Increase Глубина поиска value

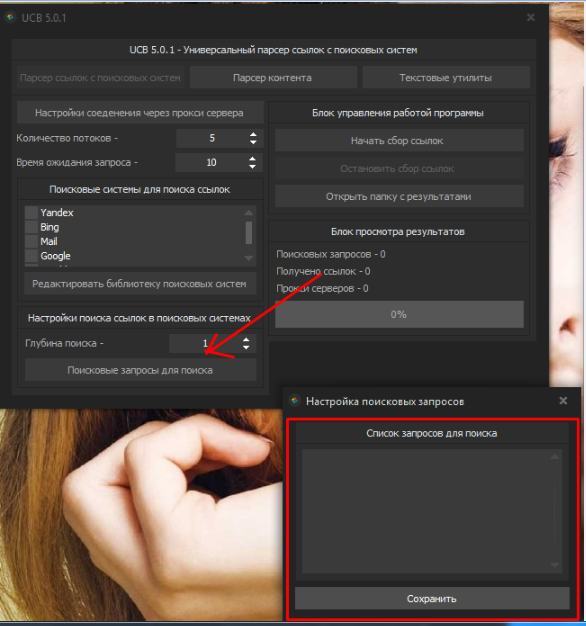(x=246, y=339)
